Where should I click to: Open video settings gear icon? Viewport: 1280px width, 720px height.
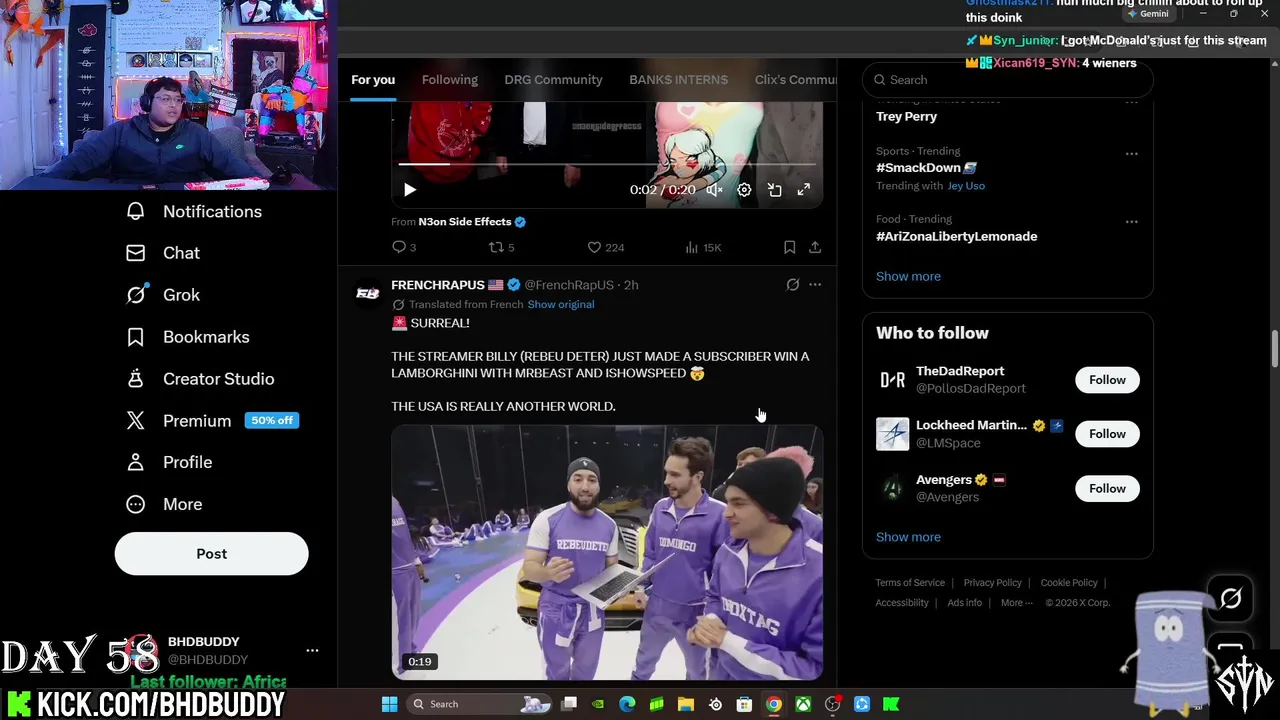coord(744,189)
